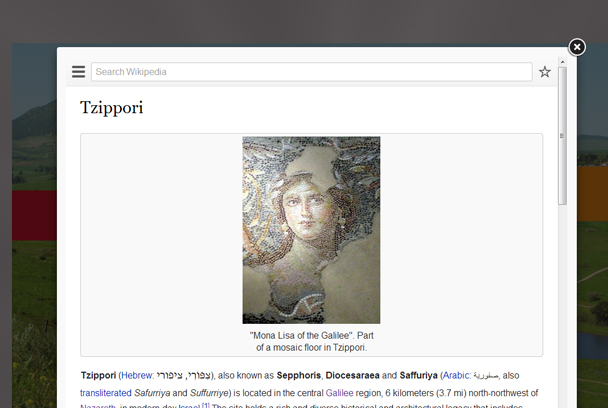Select the bold word Diocesaraea
The height and width of the screenshot is (408, 608).
[352, 375]
